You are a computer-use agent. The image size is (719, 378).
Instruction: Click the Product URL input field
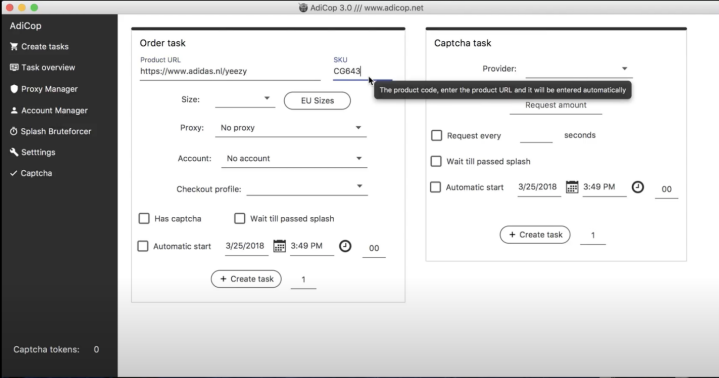point(230,72)
